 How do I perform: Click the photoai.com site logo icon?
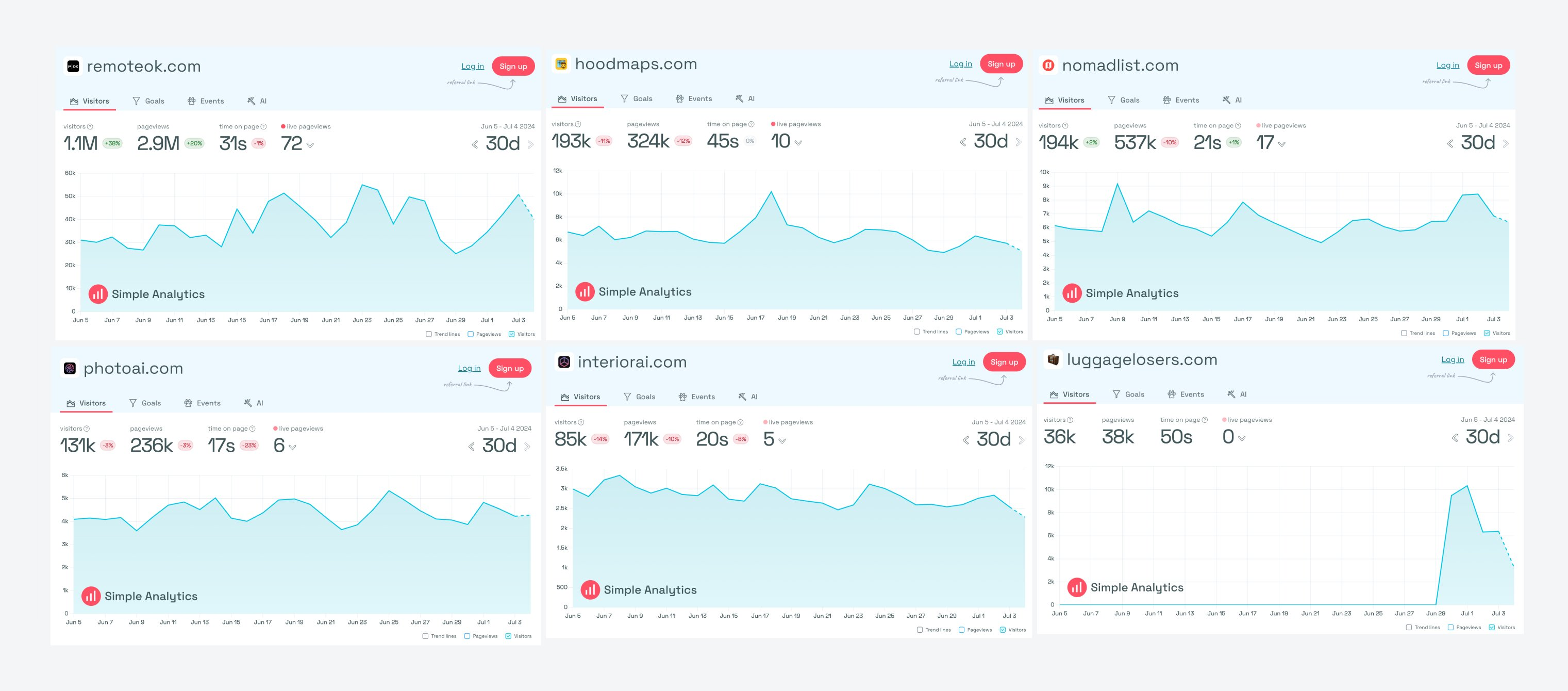tap(70, 368)
